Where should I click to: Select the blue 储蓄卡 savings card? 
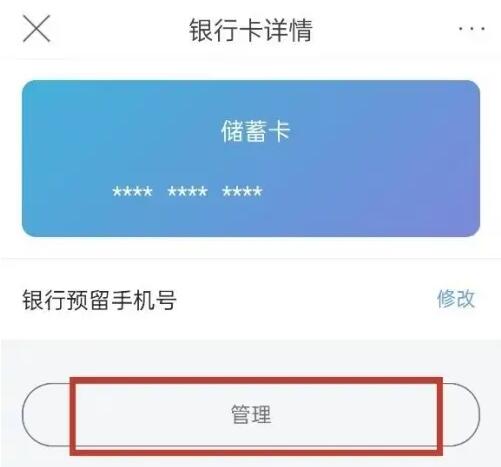tap(251, 159)
